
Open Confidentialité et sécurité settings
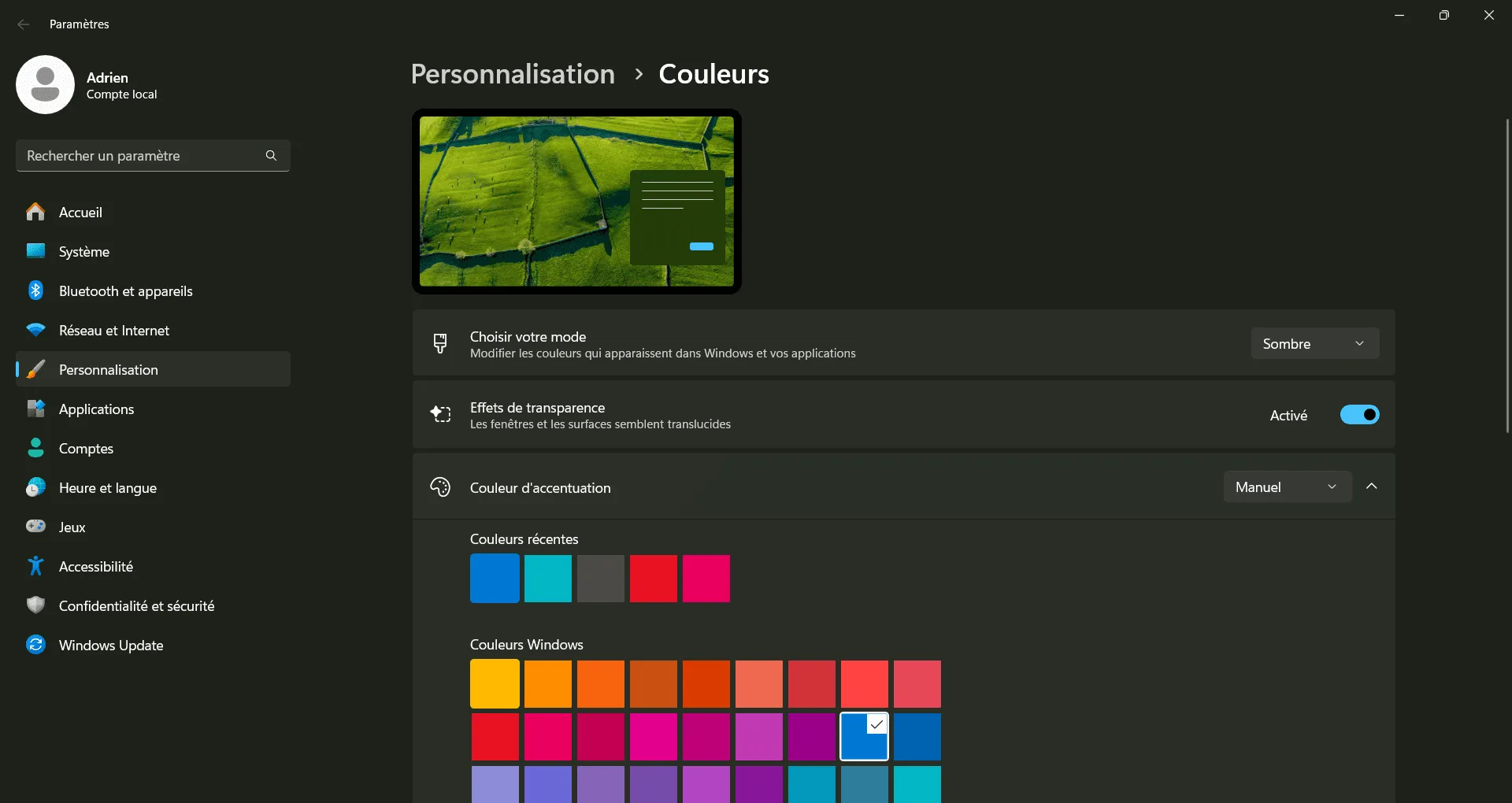click(x=136, y=605)
